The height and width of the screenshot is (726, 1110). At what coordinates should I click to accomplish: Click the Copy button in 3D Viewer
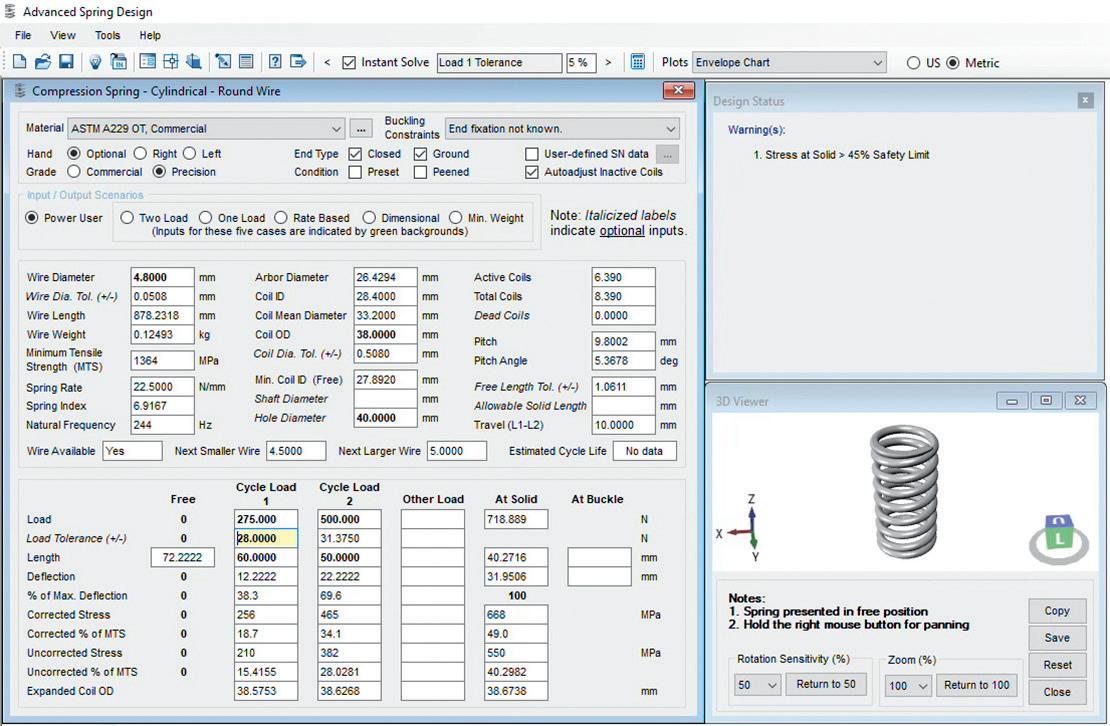click(1056, 611)
